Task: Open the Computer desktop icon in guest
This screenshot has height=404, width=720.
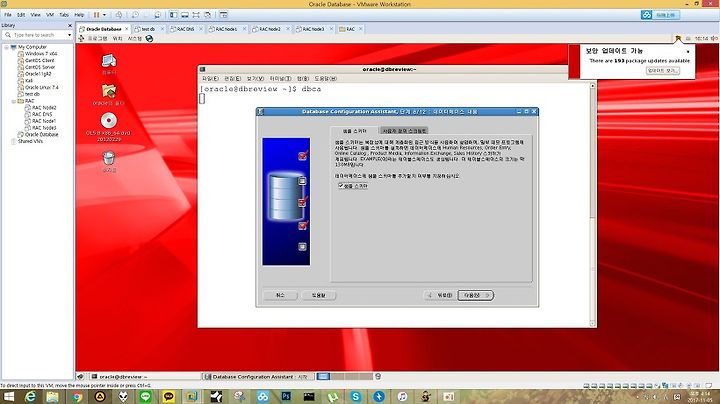Action: [x=109, y=64]
